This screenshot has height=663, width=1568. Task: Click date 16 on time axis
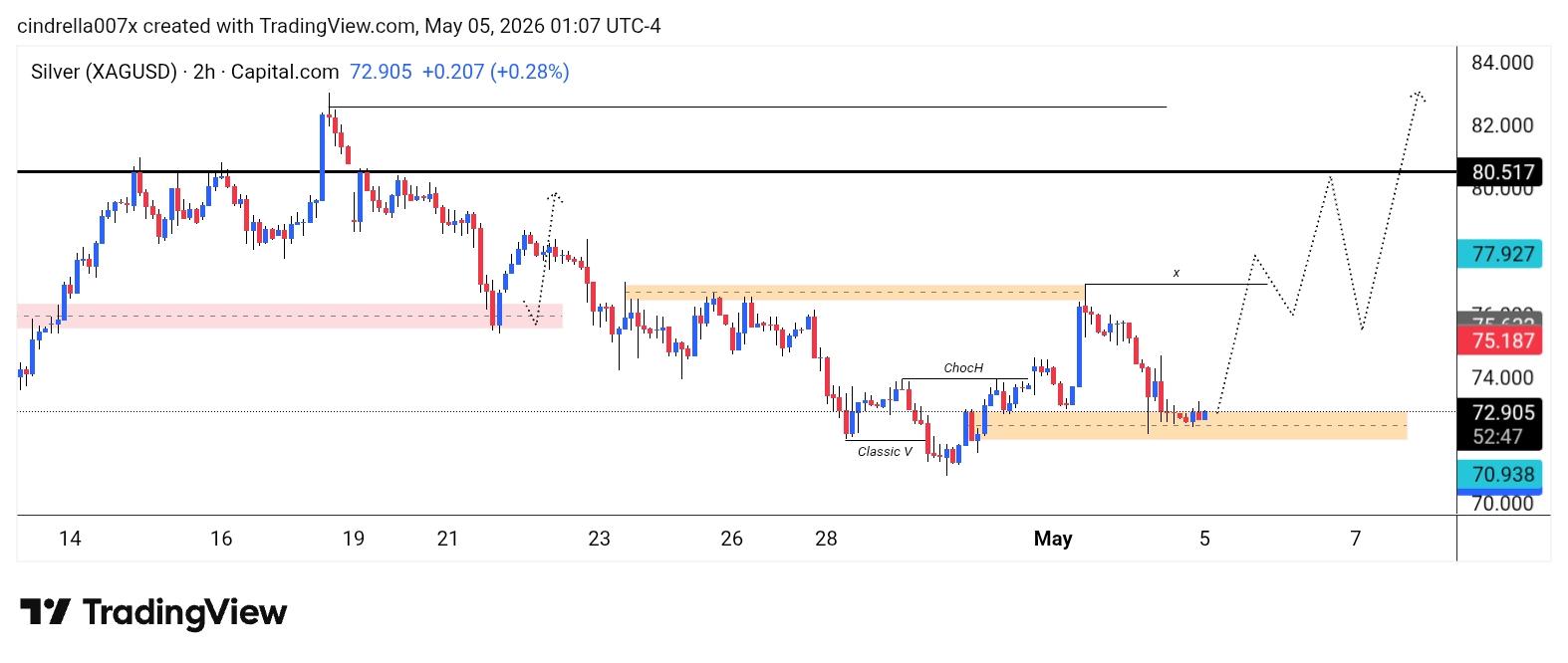(x=221, y=539)
